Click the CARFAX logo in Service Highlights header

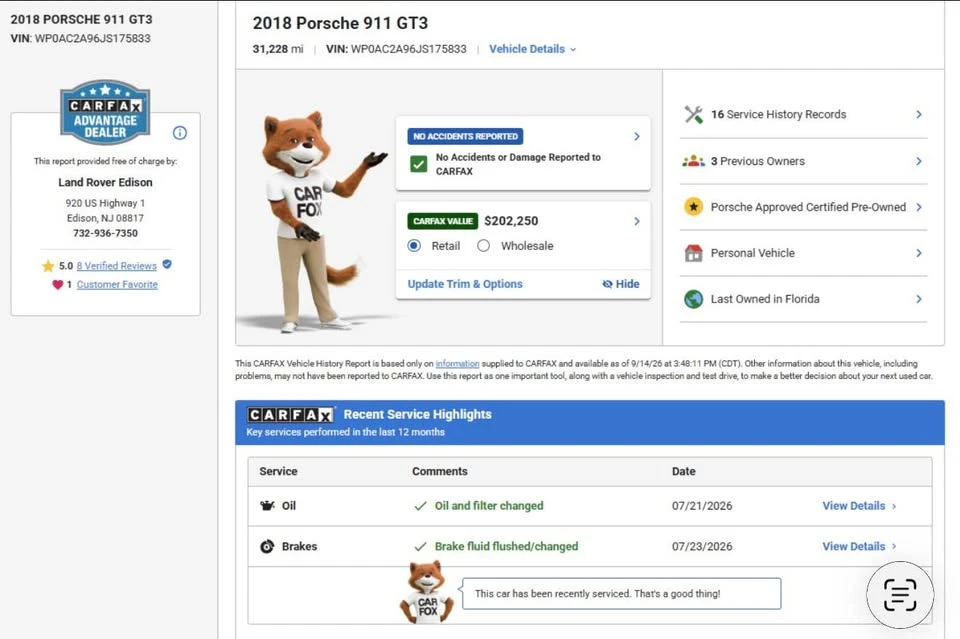click(290, 415)
